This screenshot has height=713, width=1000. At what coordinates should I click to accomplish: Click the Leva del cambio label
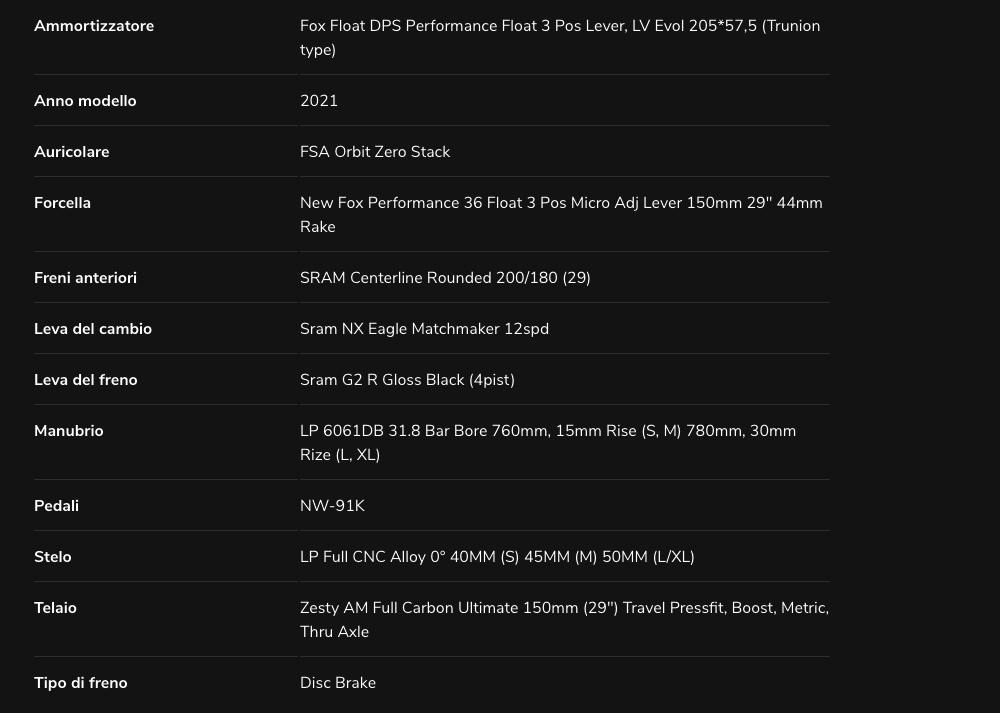[x=92, y=329]
